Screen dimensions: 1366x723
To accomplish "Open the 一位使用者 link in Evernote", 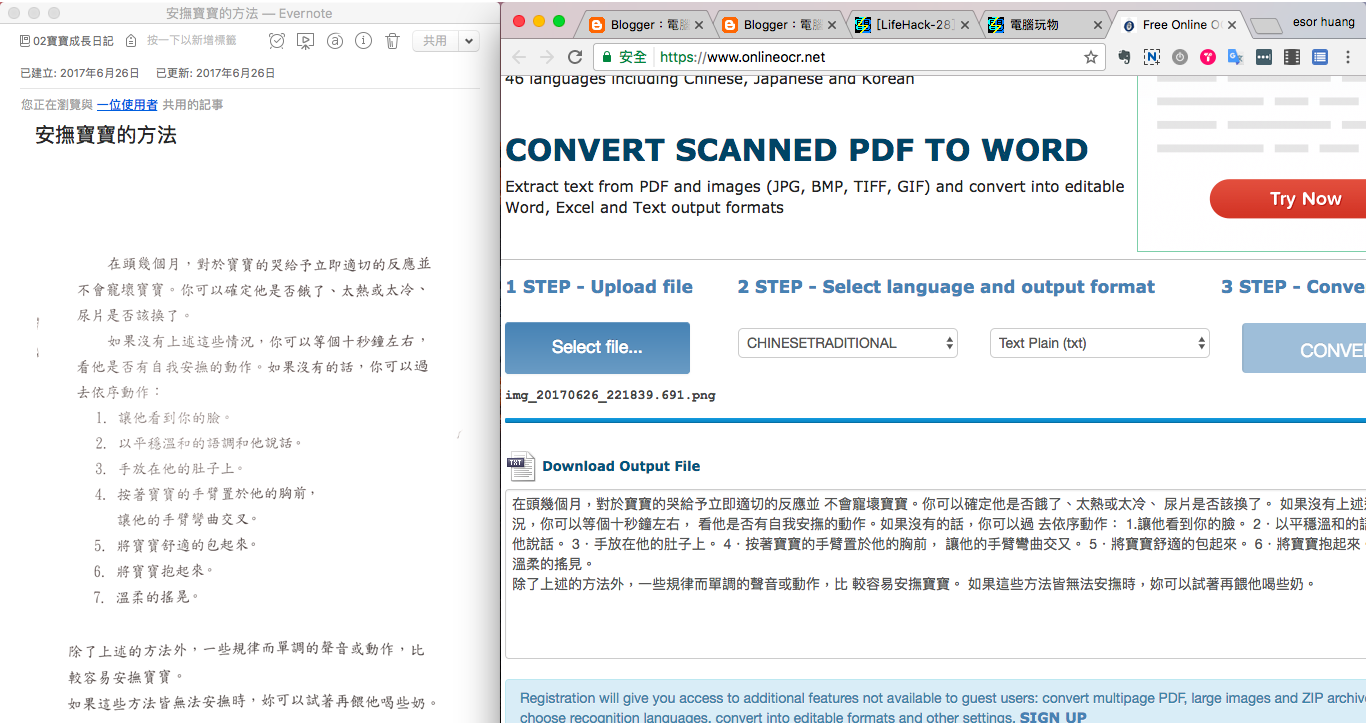I will click(x=127, y=104).
